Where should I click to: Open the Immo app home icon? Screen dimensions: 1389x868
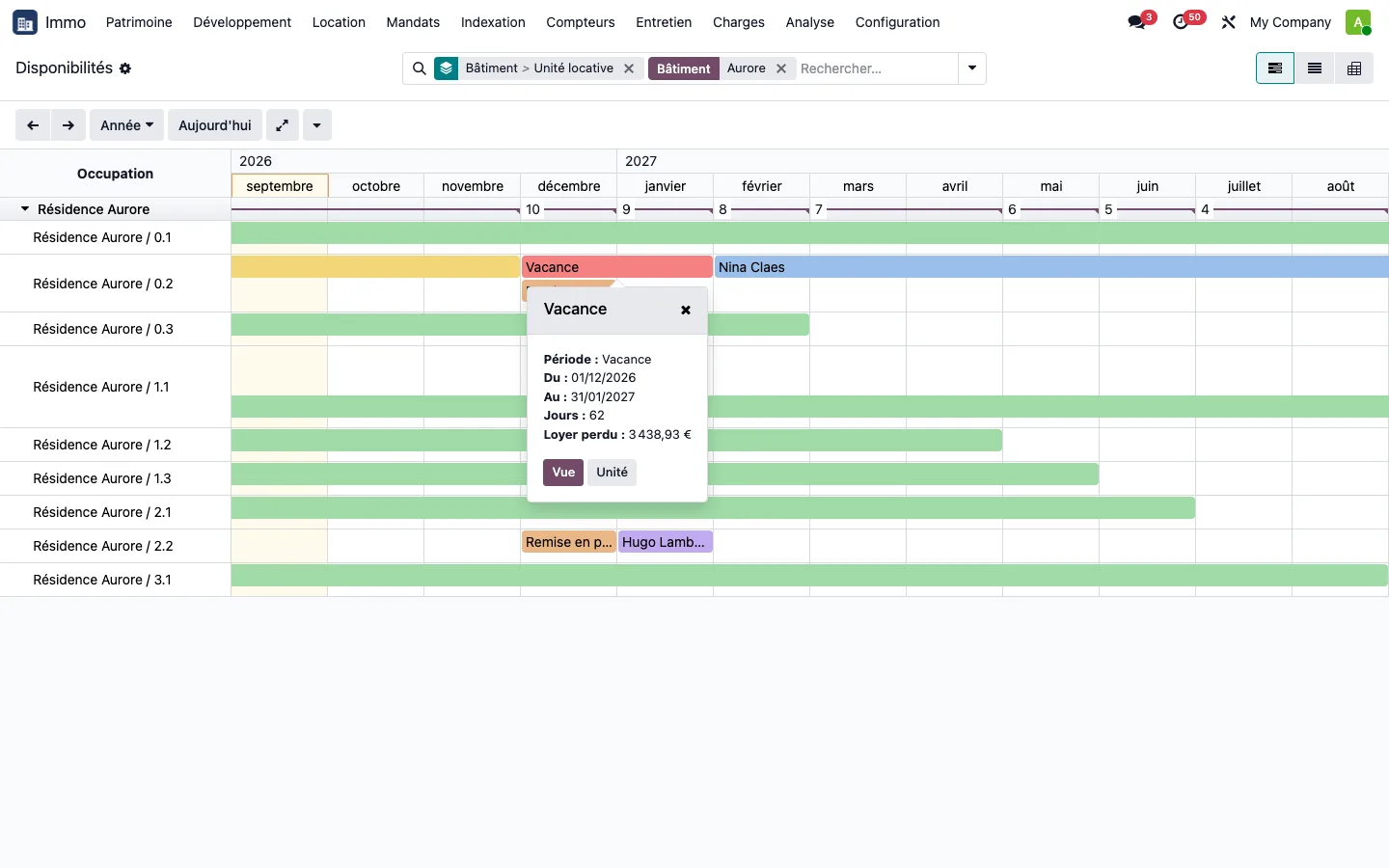coord(25,22)
